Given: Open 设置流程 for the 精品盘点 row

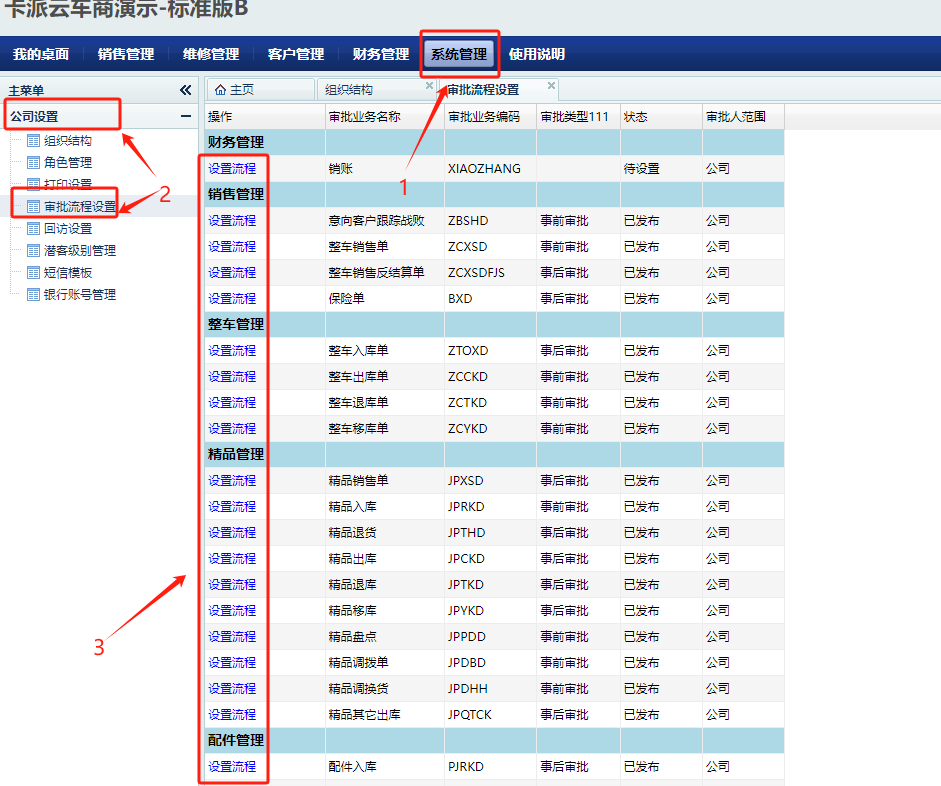Looking at the screenshot, I should (x=232, y=637).
